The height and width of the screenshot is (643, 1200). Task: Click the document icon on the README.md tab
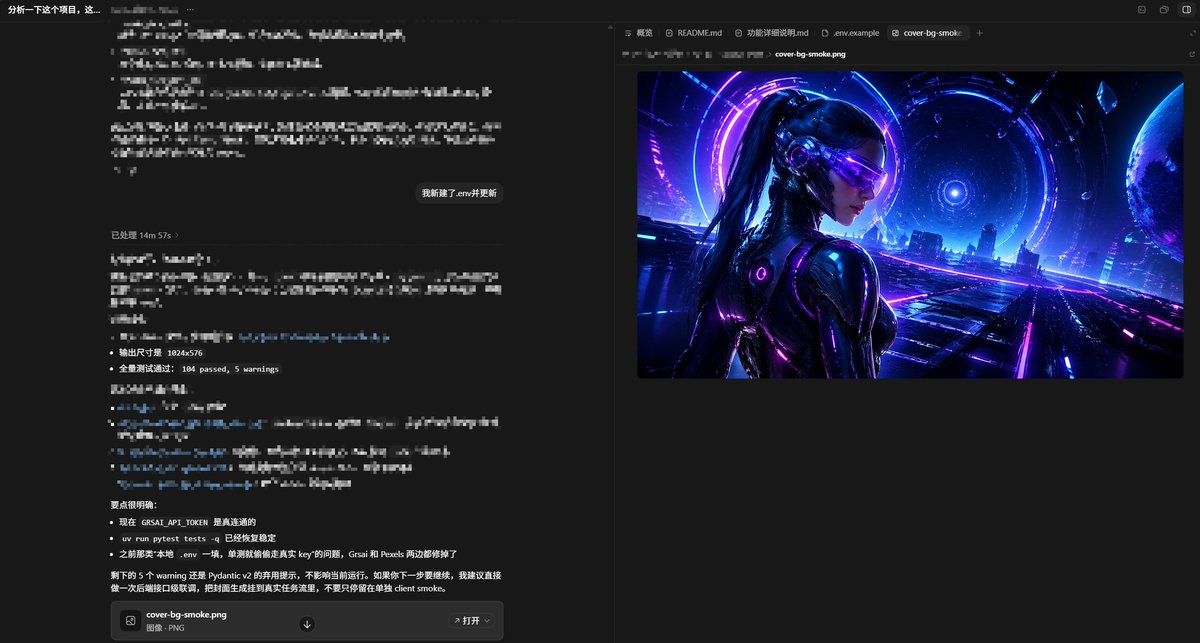[669, 33]
